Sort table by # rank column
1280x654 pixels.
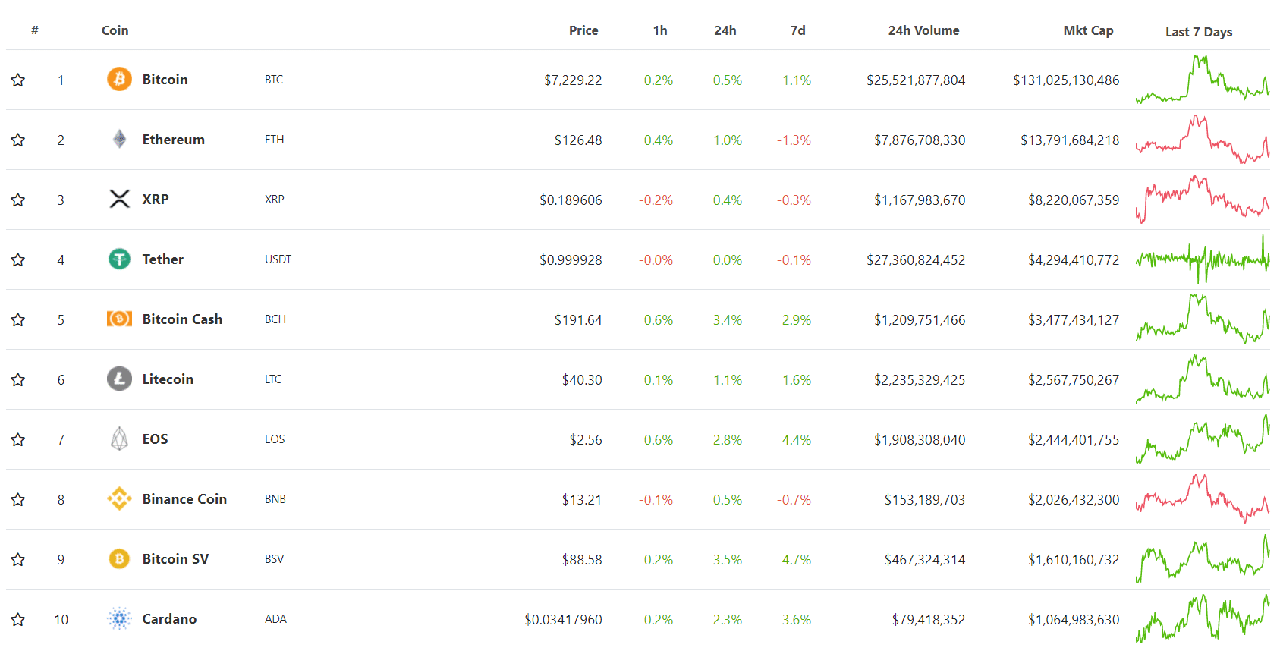[35, 30]
